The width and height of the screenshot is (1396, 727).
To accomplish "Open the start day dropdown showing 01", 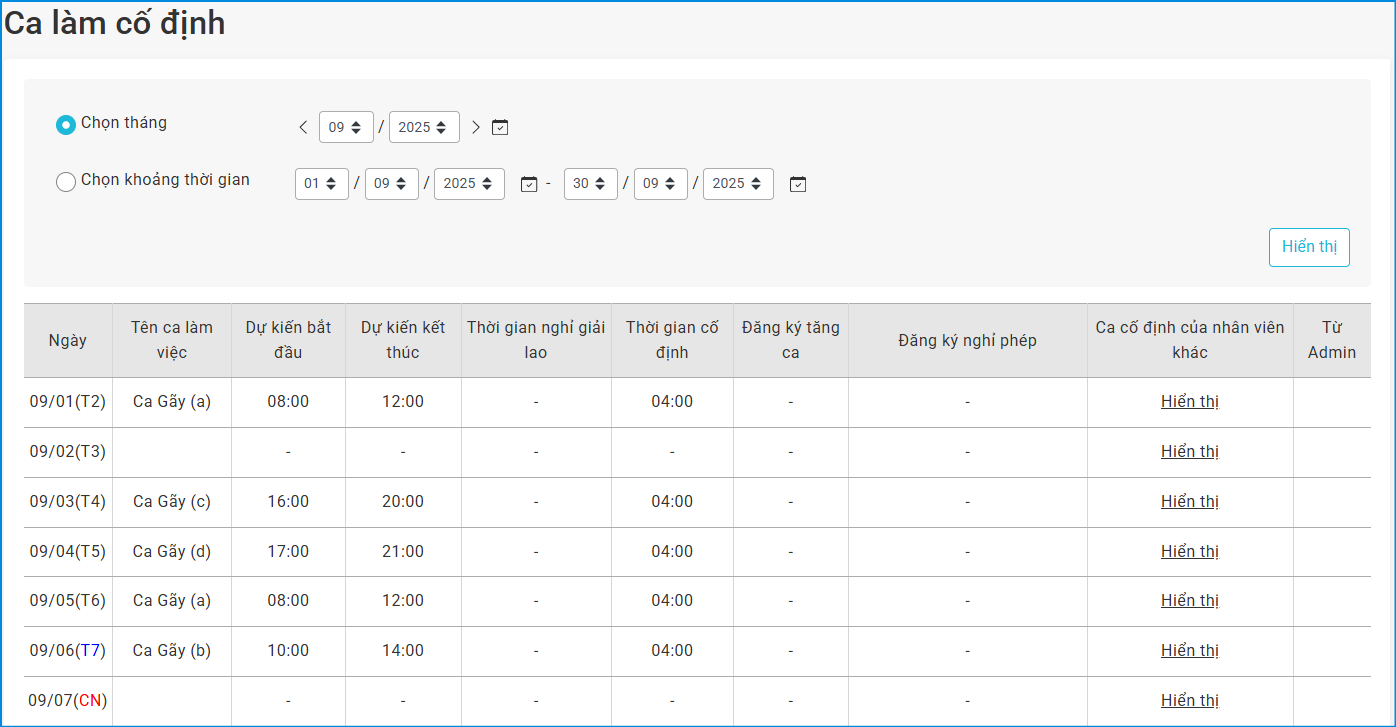I will pos(322,184).
